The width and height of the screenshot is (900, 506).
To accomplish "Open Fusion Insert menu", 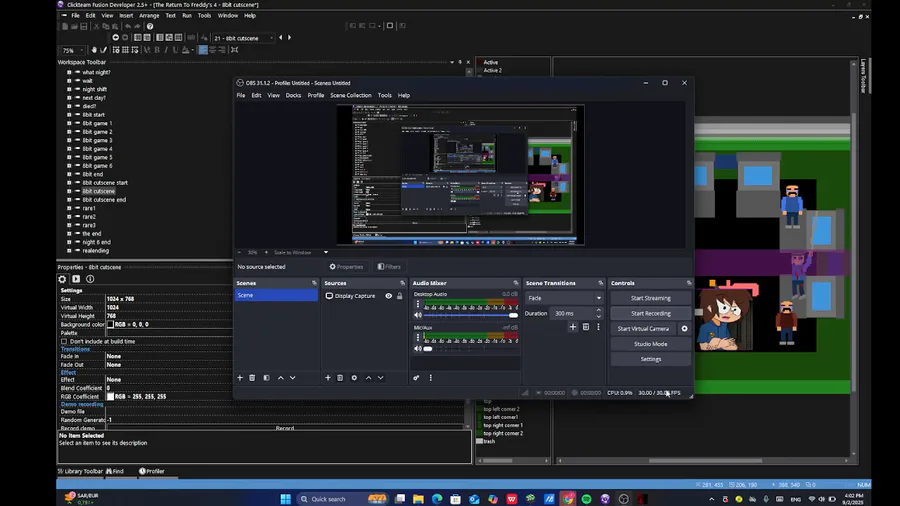I will [126, 15].
